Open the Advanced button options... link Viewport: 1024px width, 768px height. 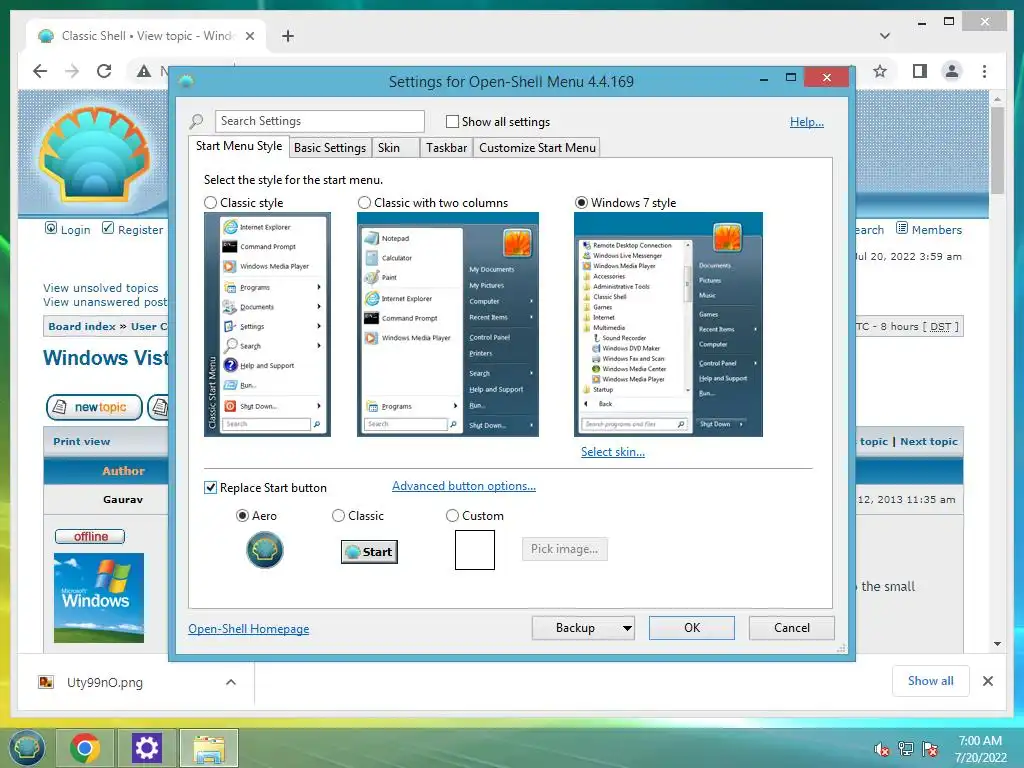pos(464,486)
